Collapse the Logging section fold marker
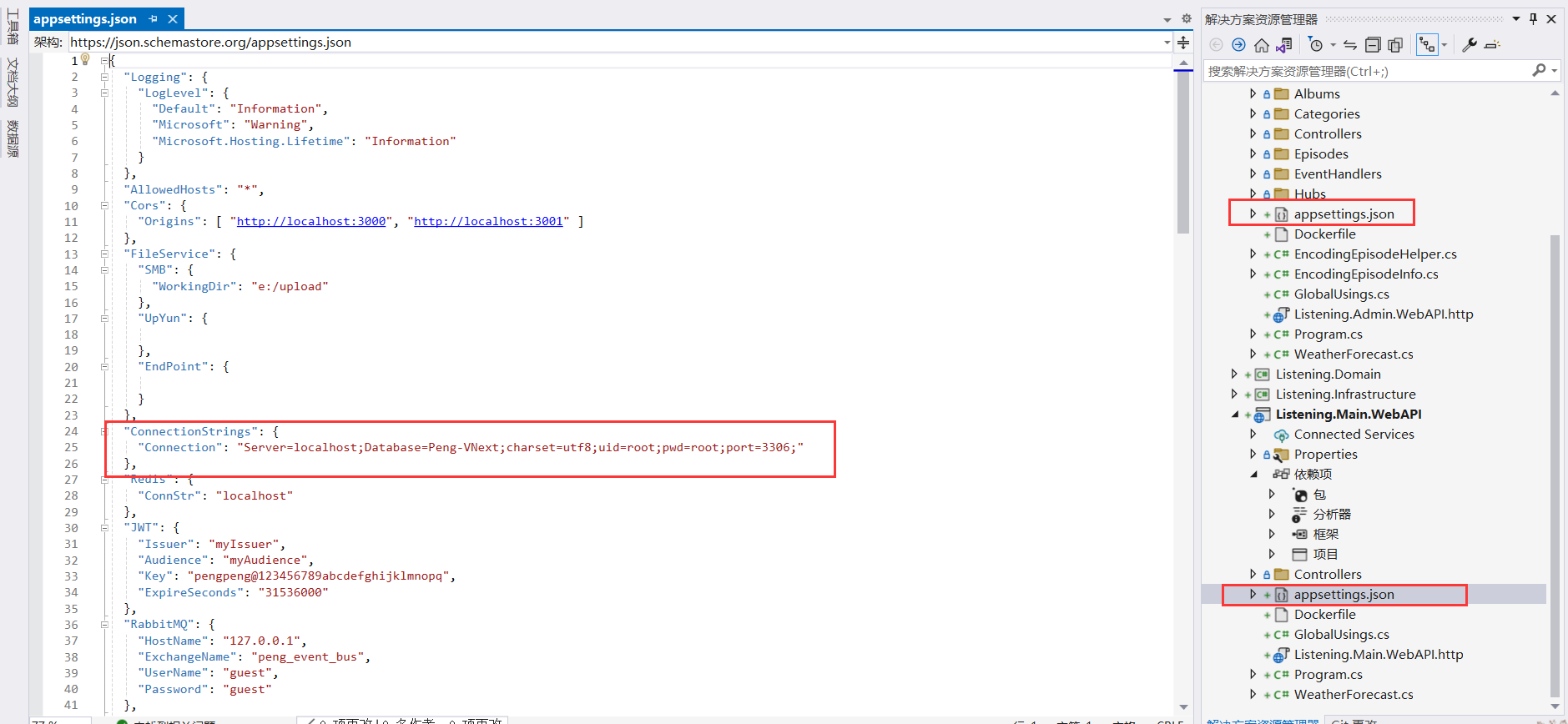Screen dimensions: 1568x724 [x=104, y=77]
